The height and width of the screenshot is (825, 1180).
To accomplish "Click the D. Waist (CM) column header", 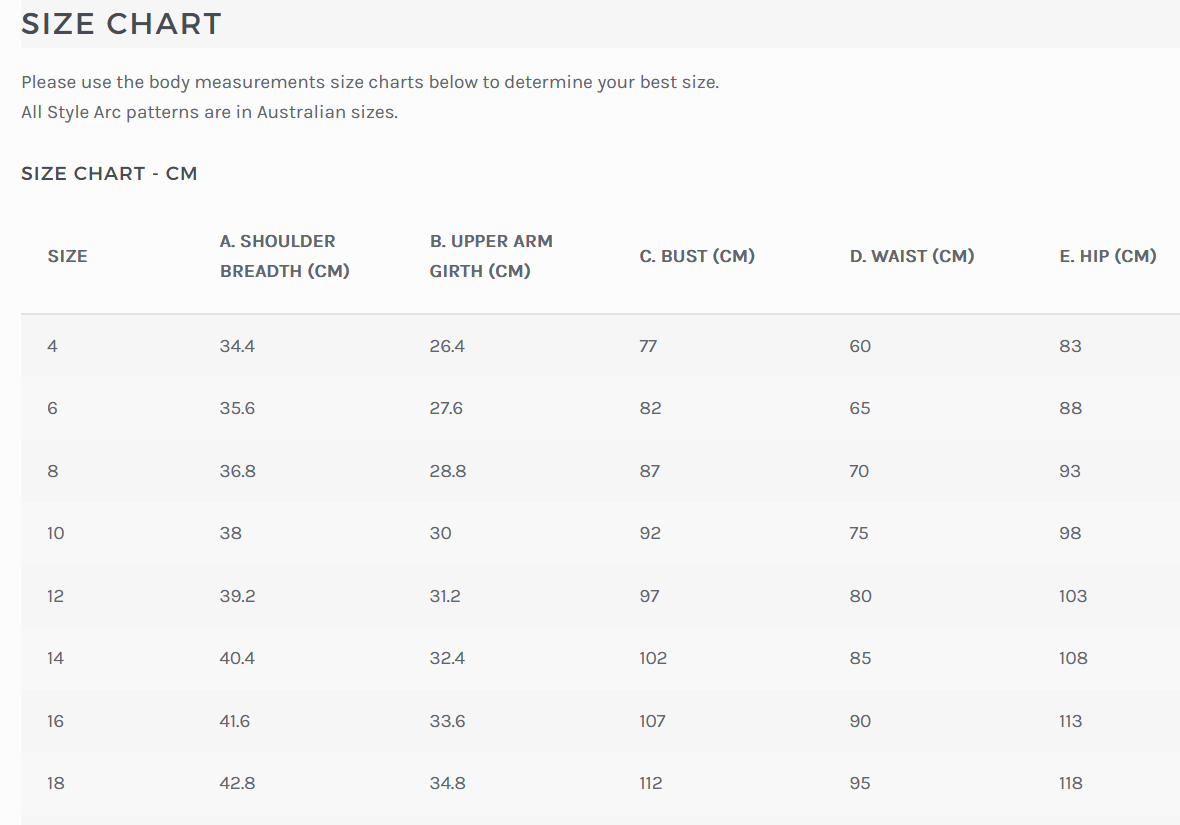I will click(911, 256).
